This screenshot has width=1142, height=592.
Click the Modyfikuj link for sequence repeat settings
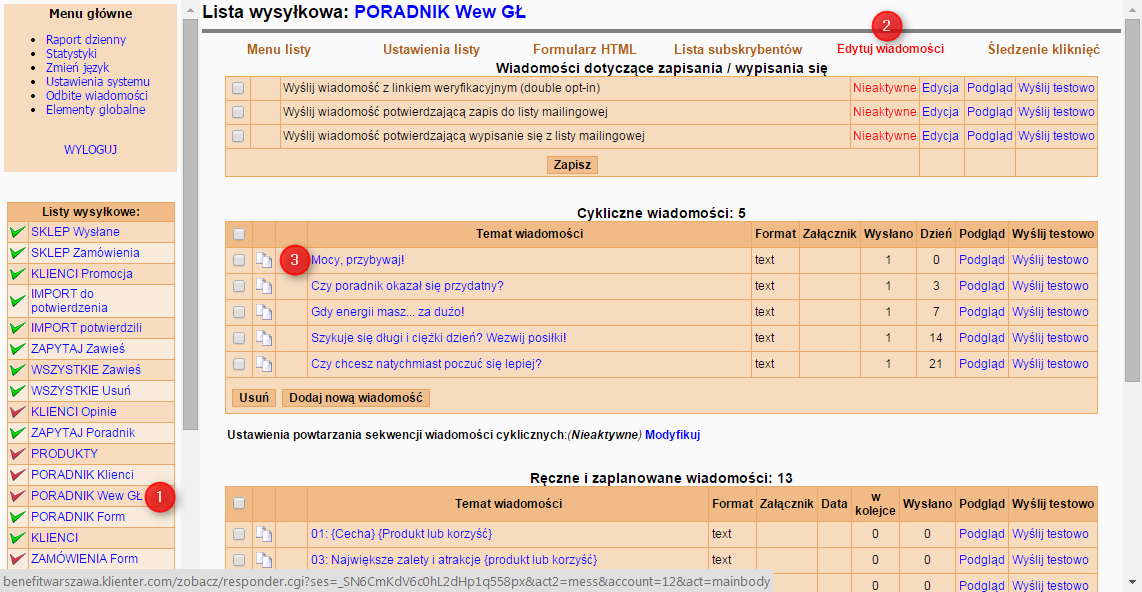[x=672, y=435]
